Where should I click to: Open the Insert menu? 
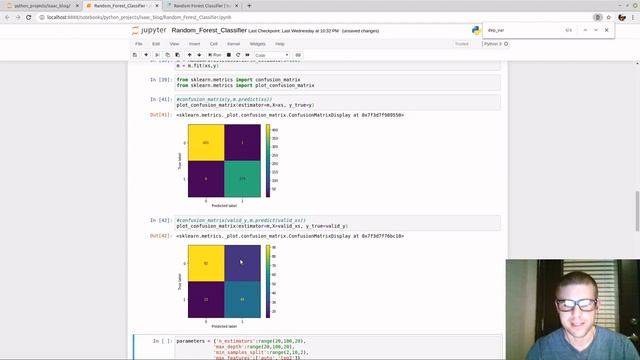(194, 44)
